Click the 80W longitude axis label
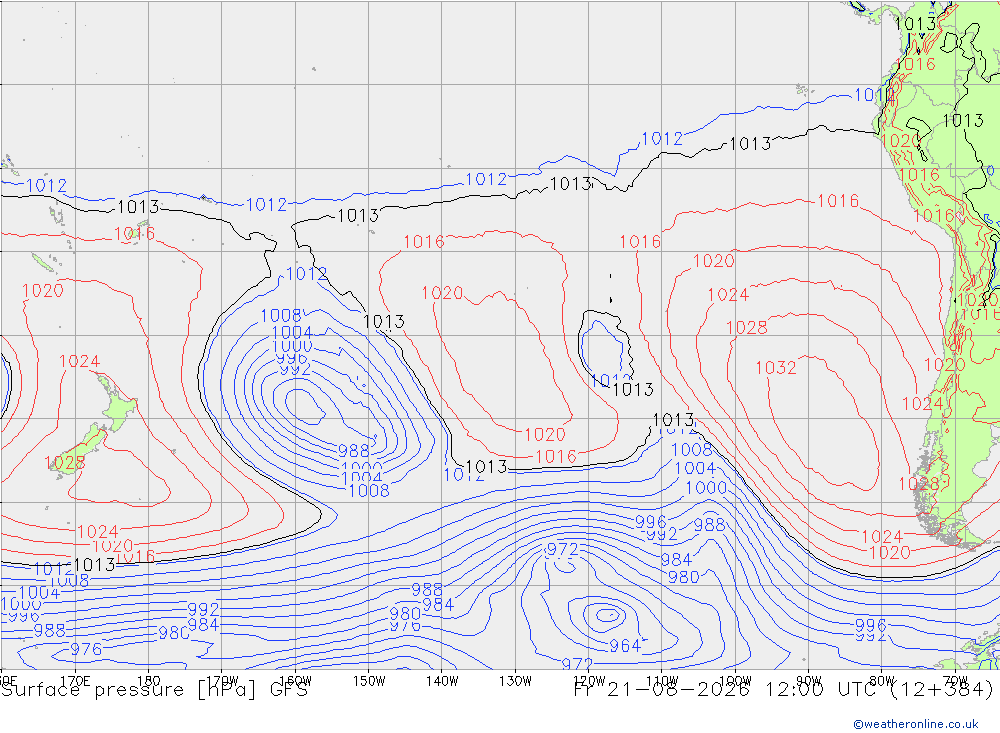 882,681
